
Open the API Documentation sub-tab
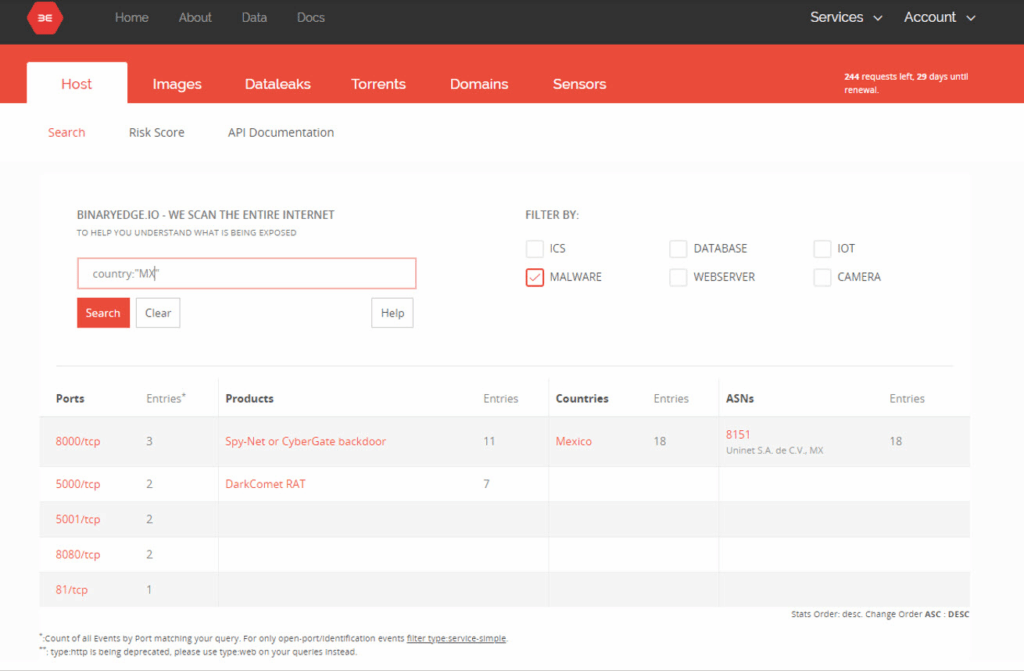click(281, 133)
